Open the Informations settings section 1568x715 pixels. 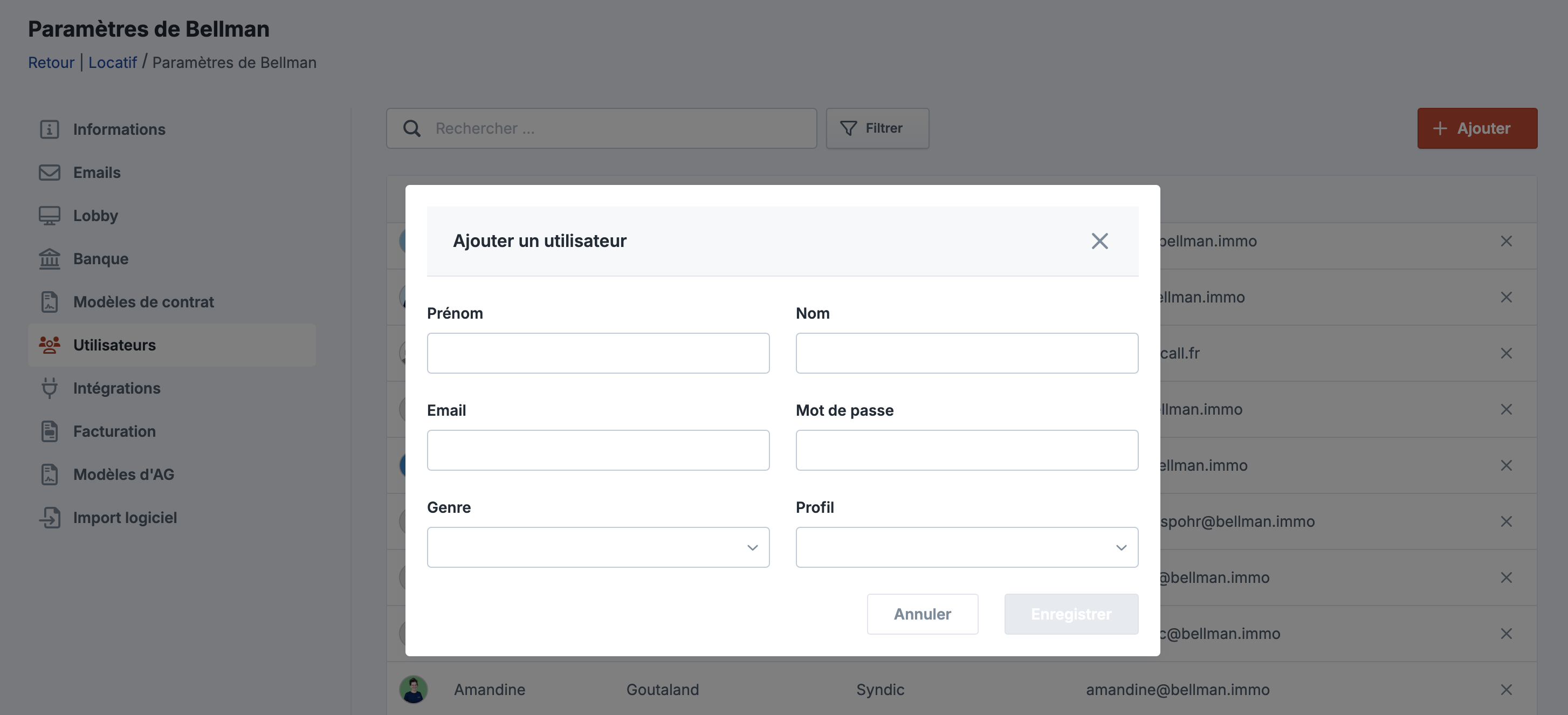[171, 129]
